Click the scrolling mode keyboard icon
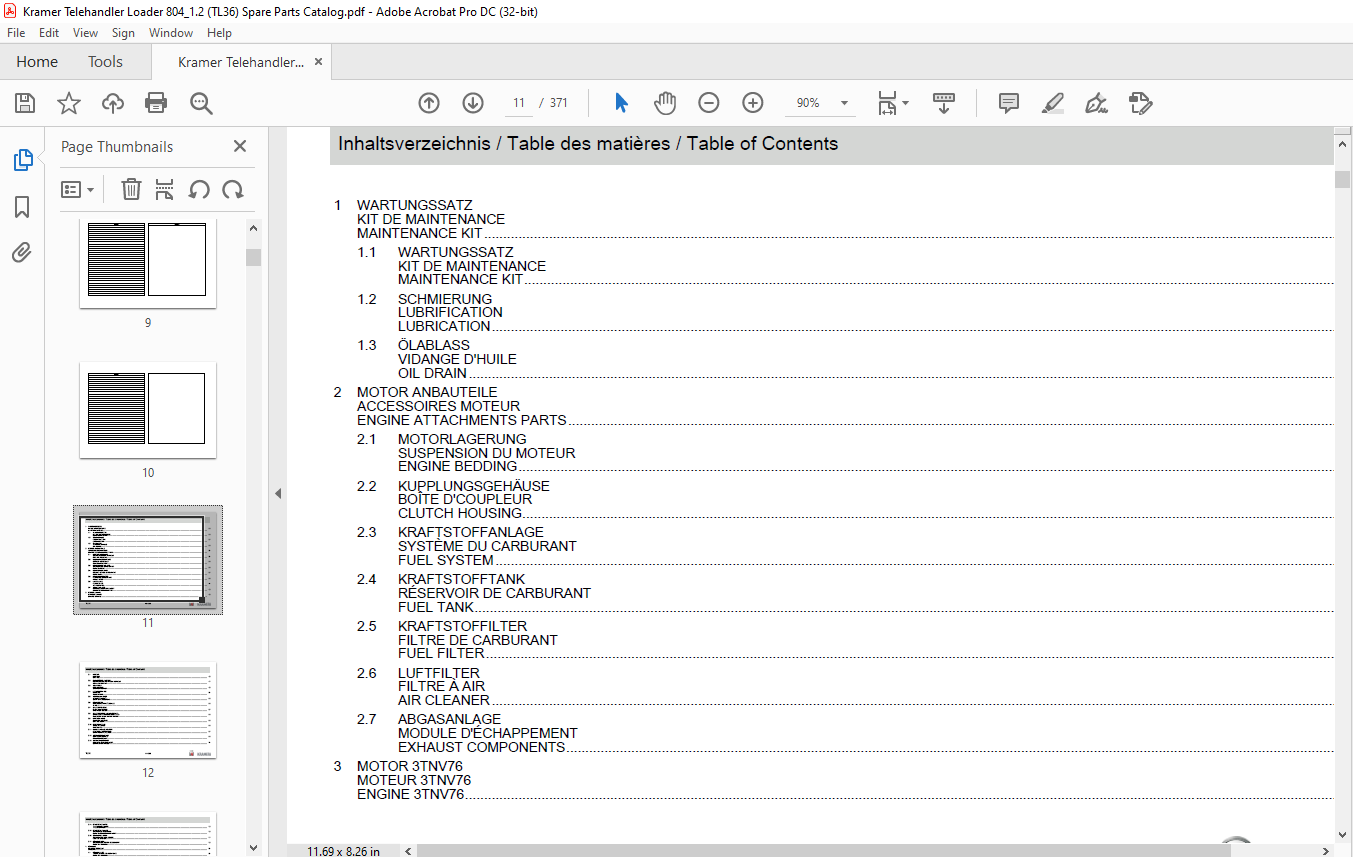Image resolution: width=1353 pixels, height=857 pixels. click(944, 103)
